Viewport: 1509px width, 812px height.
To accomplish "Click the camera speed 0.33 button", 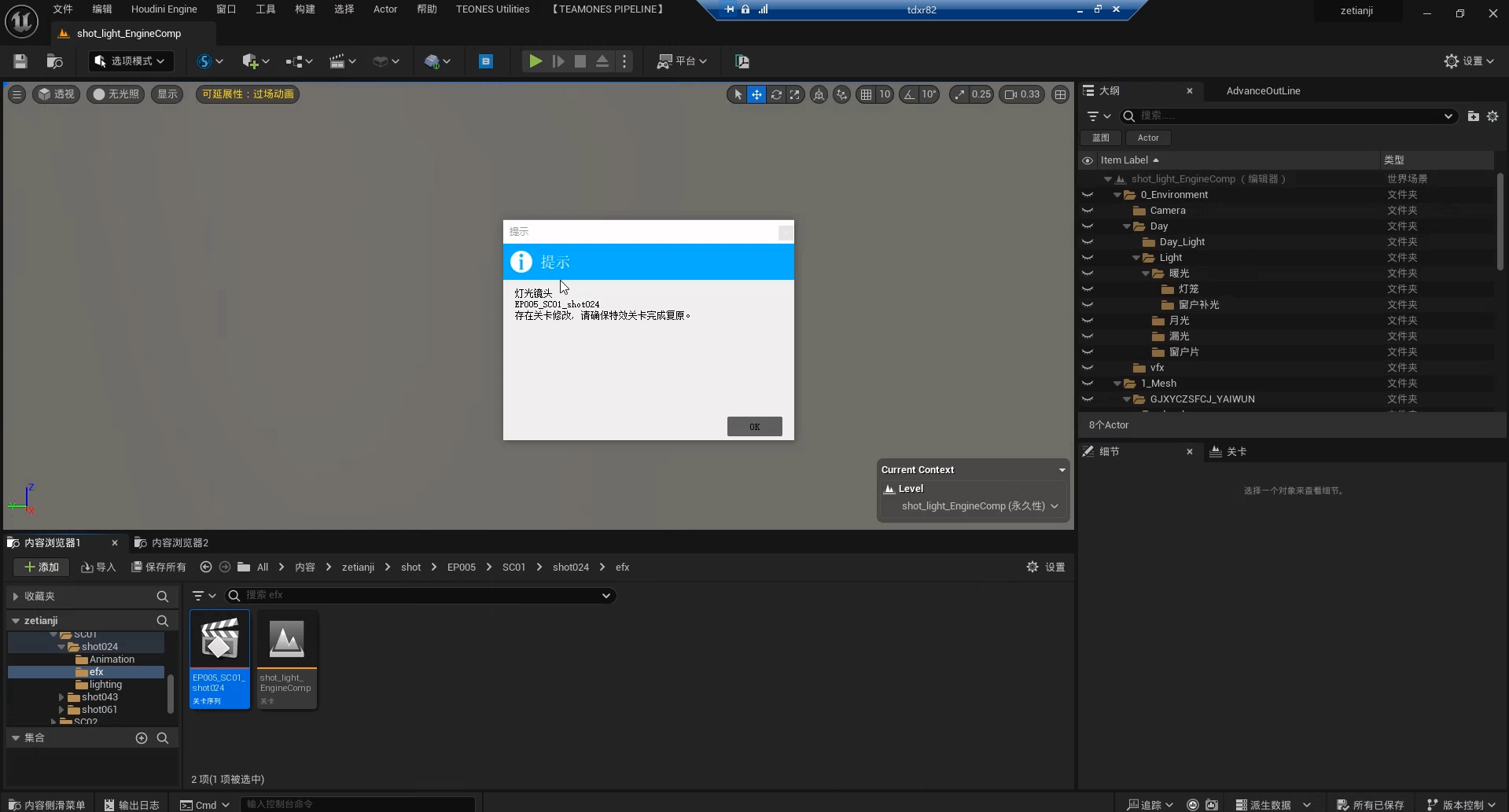I will (x=1021, y=94).
